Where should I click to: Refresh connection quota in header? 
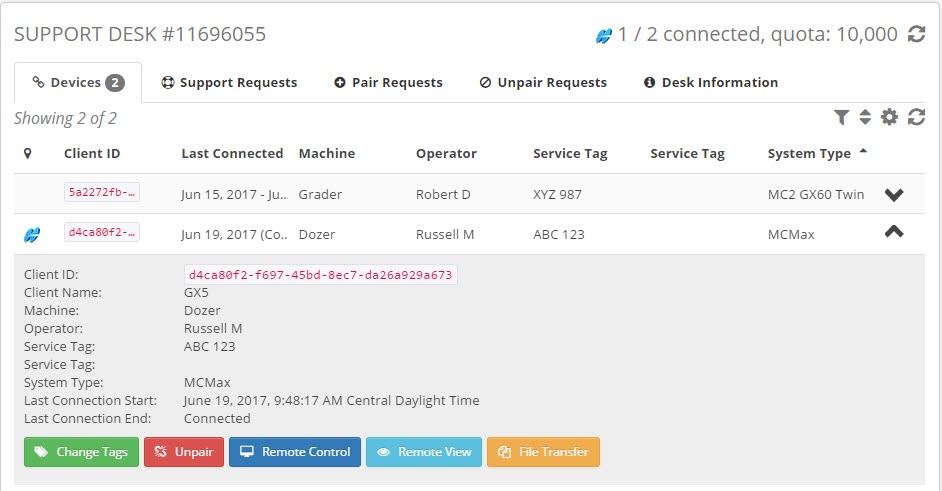[916, 35]
